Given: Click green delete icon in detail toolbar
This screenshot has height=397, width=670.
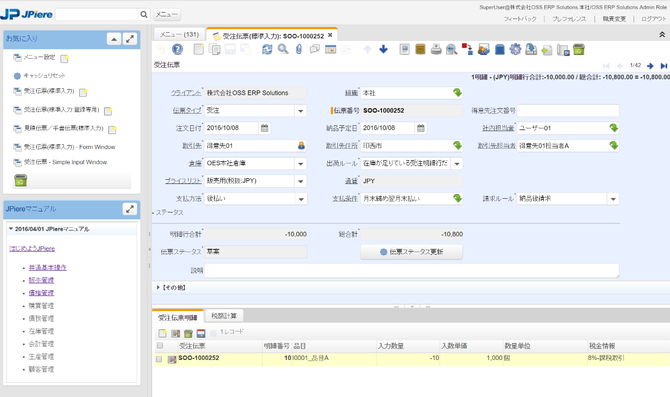Looking at the screenshot, I should (x=188, y=333).
